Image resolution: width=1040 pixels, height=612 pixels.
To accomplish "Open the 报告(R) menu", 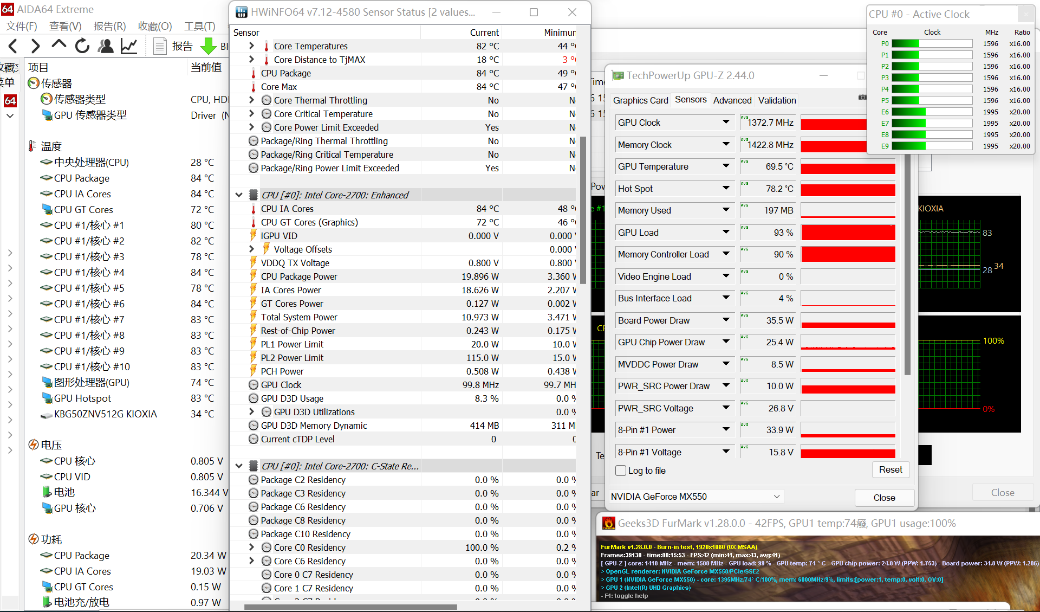I will click(109, 26).
